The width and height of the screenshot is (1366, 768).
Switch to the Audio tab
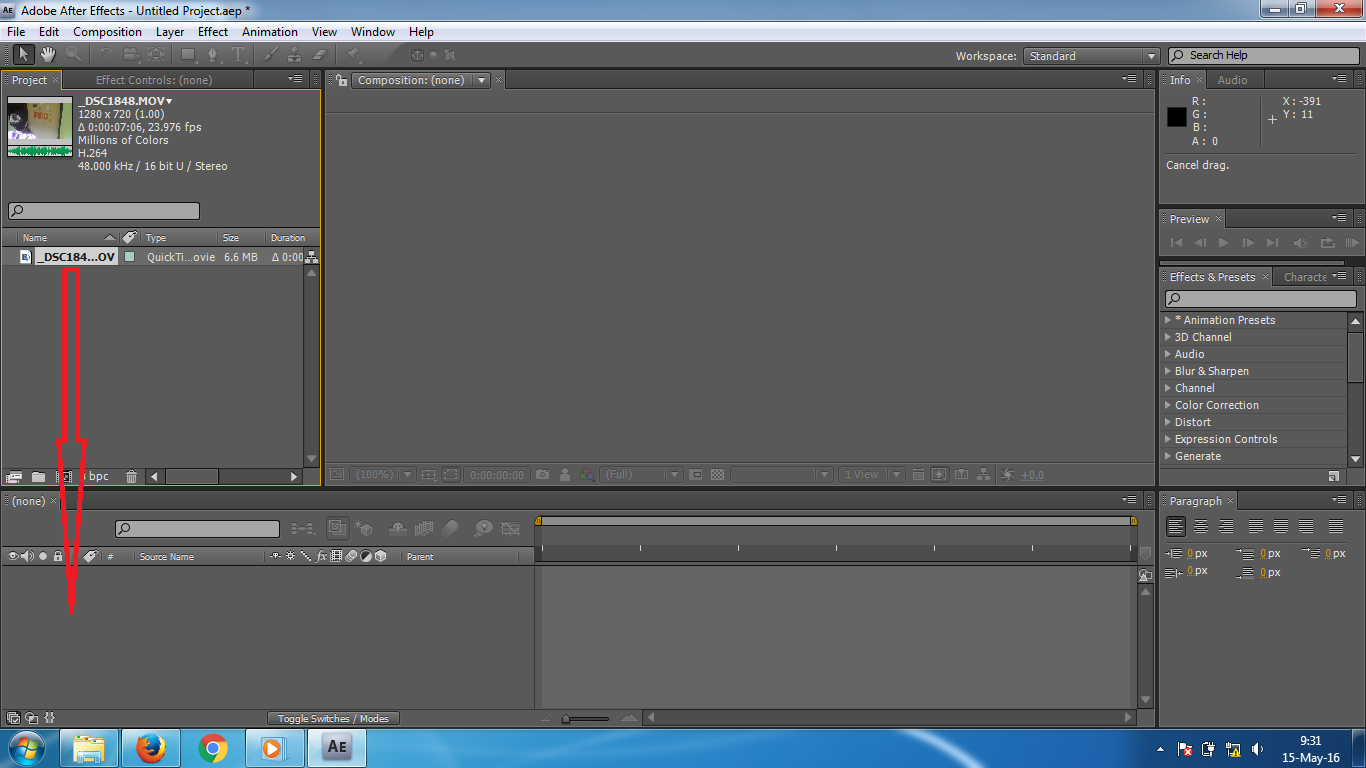click(x=1233, y=80)
